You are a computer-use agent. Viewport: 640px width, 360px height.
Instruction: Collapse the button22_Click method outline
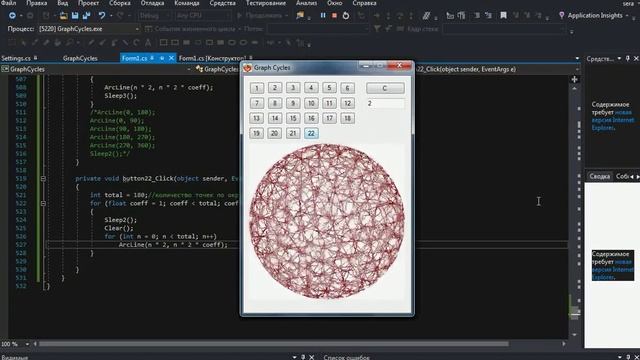coord(43,179)
